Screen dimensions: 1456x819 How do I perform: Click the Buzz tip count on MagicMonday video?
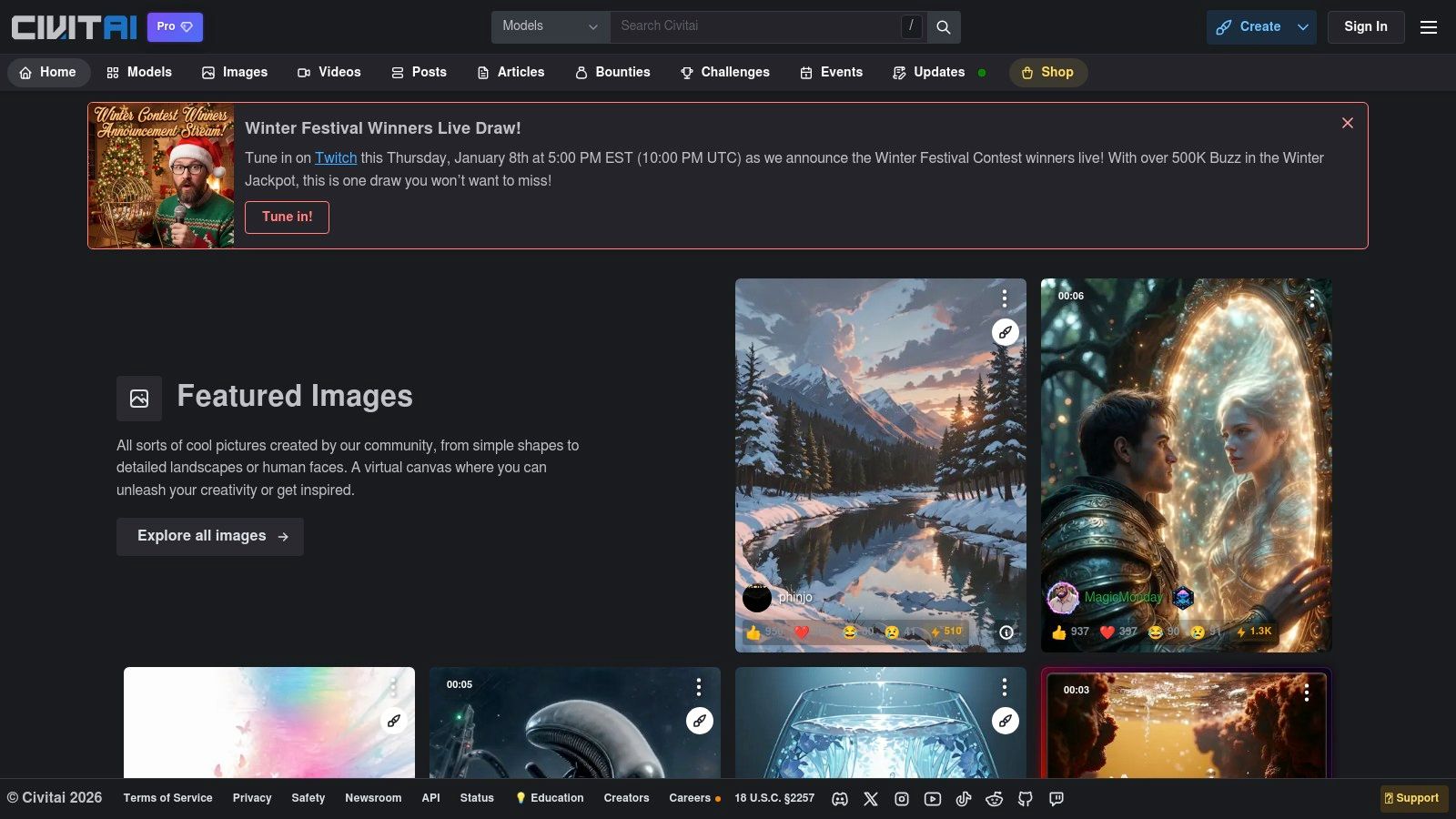pyautogui.click(x=1254, y=632)
